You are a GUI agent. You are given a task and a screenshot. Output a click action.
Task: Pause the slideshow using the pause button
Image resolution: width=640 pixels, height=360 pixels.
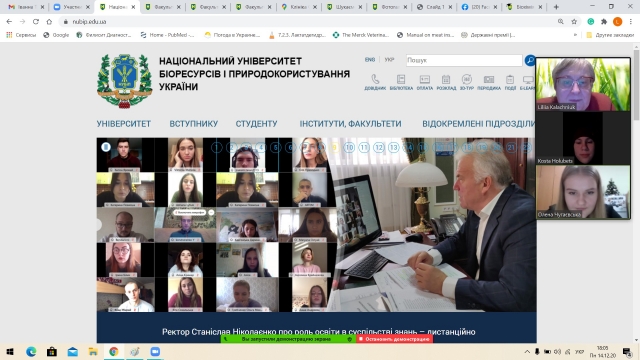point(106,147)
